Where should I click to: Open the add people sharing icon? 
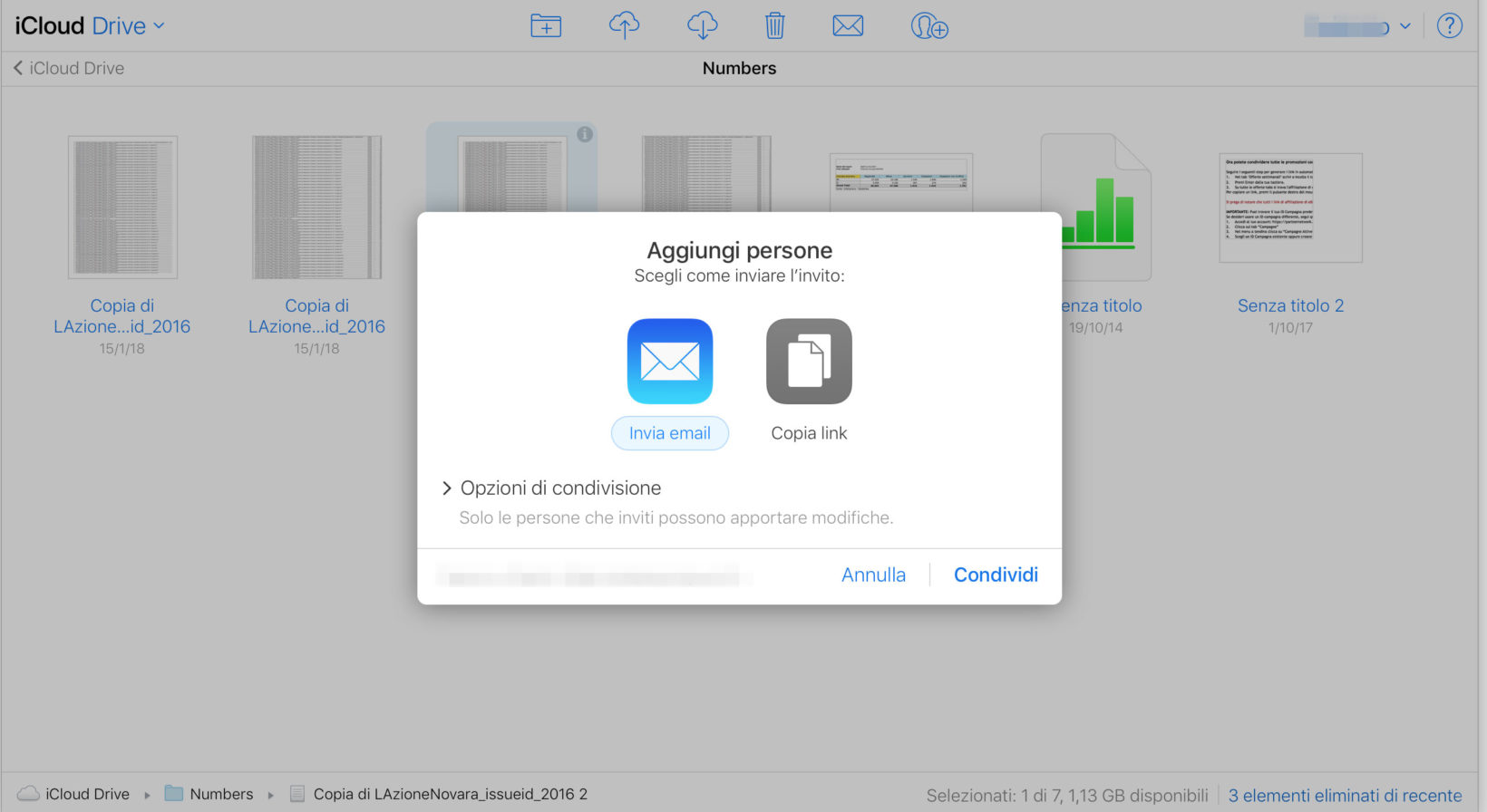(x=929, y=26)
